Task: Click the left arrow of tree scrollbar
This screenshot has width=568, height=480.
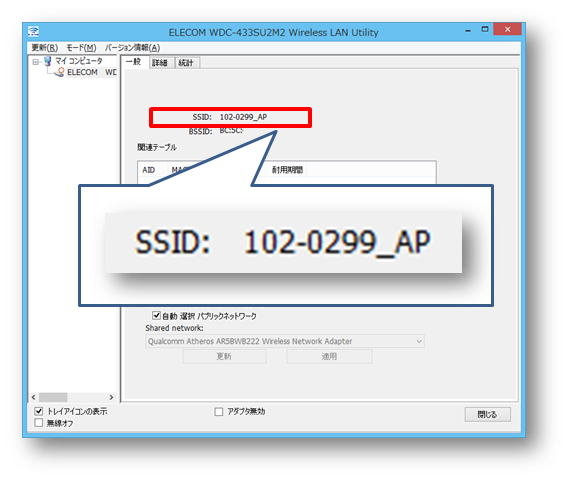Action: pos(33,397)
